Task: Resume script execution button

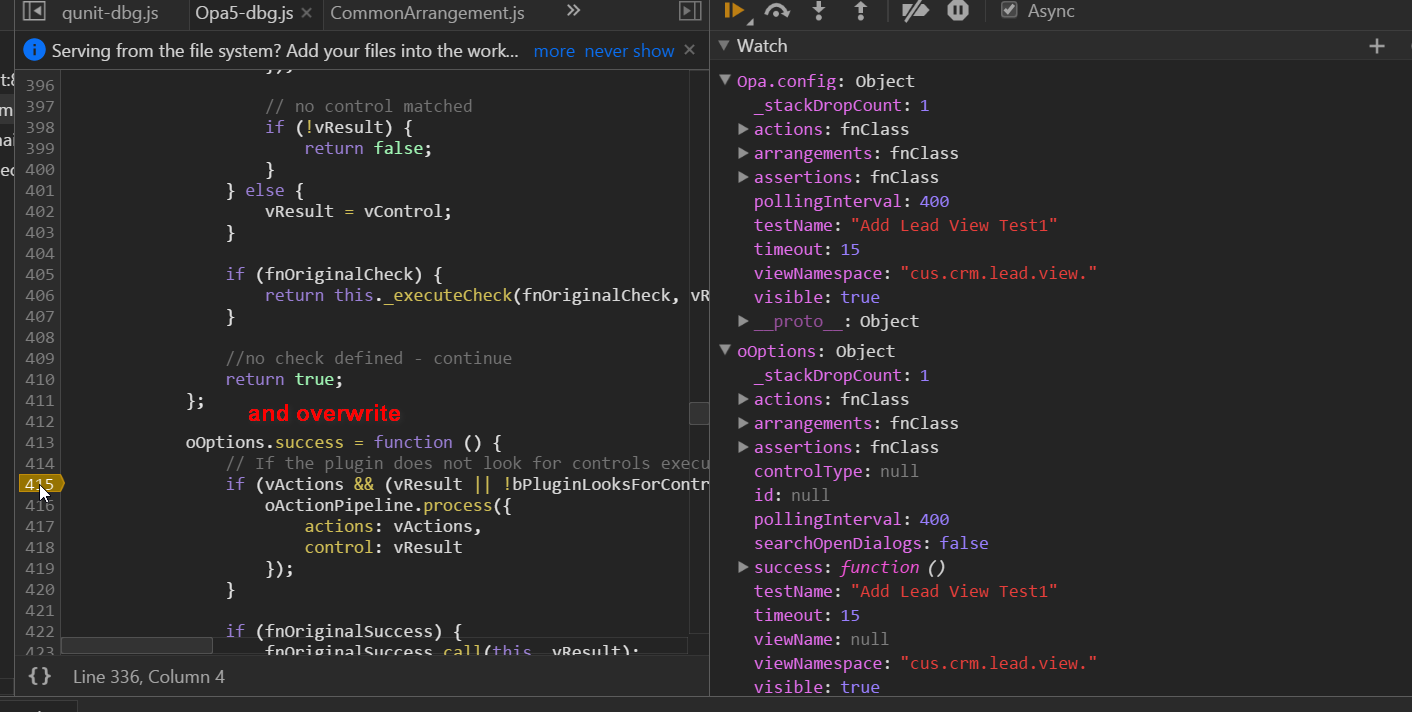Action: point(734,11)
